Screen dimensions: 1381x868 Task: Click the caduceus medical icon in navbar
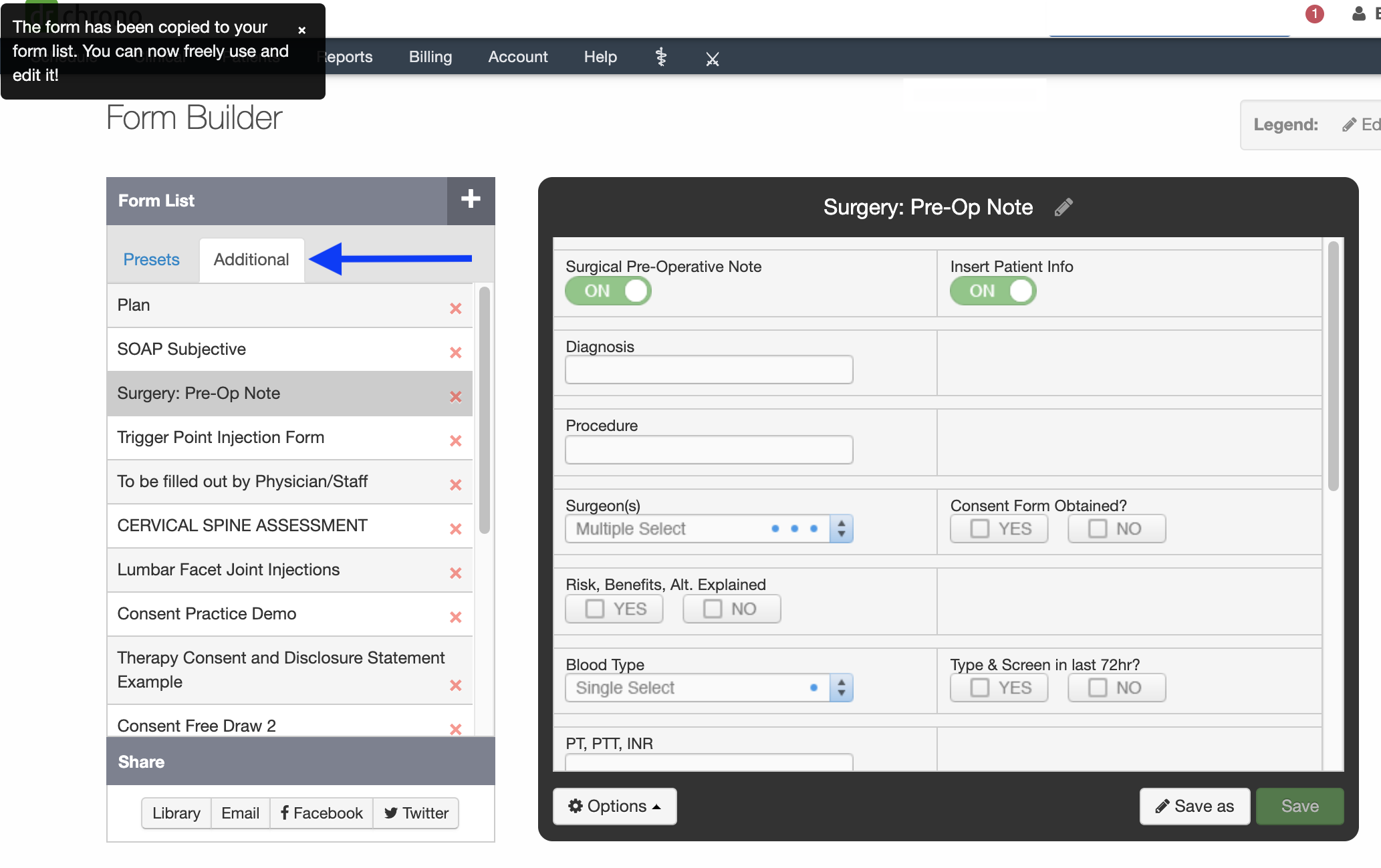(660, 57)
